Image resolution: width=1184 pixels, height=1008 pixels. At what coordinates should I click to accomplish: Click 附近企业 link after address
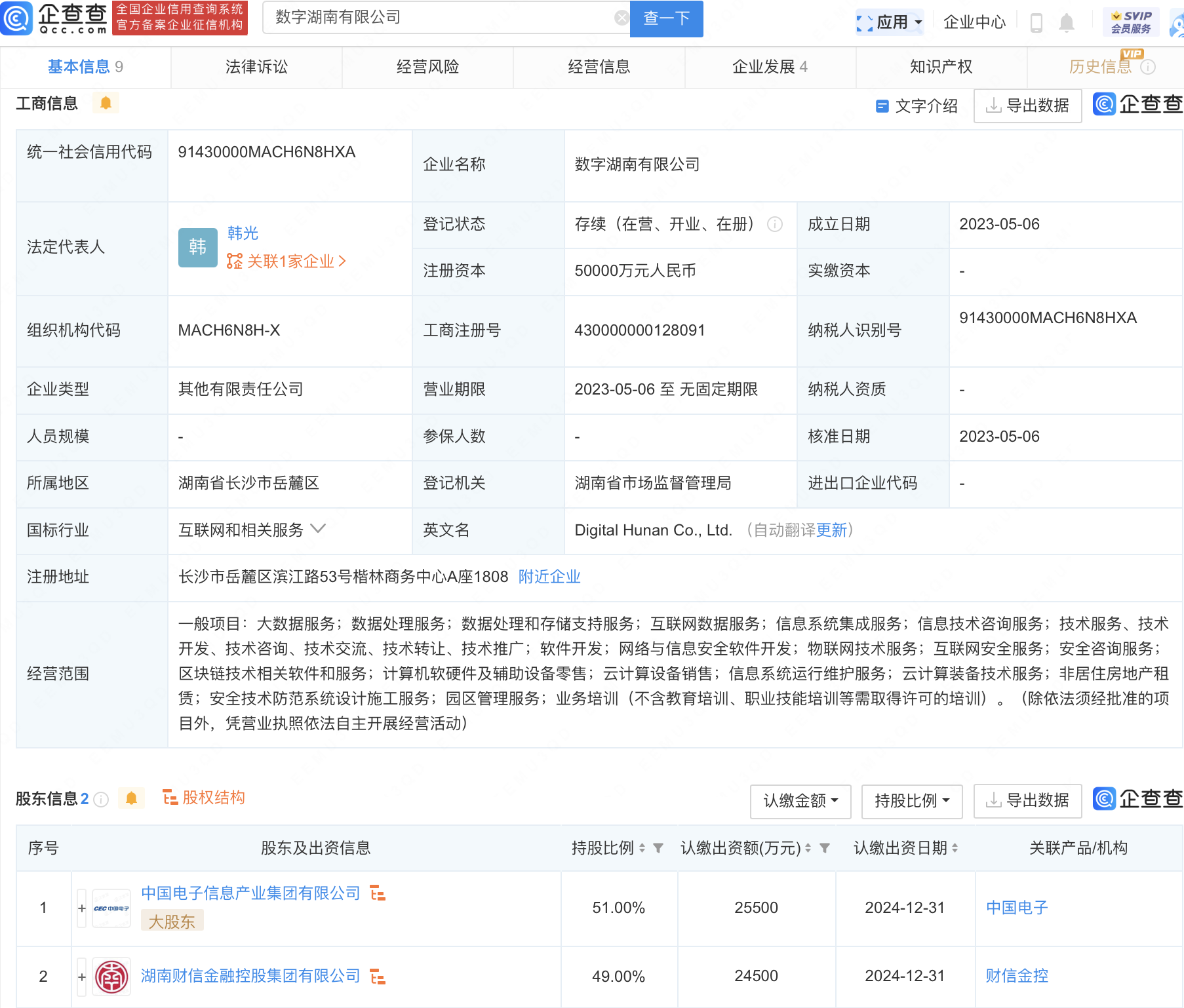pyautogui.click(x=549, y=577)
